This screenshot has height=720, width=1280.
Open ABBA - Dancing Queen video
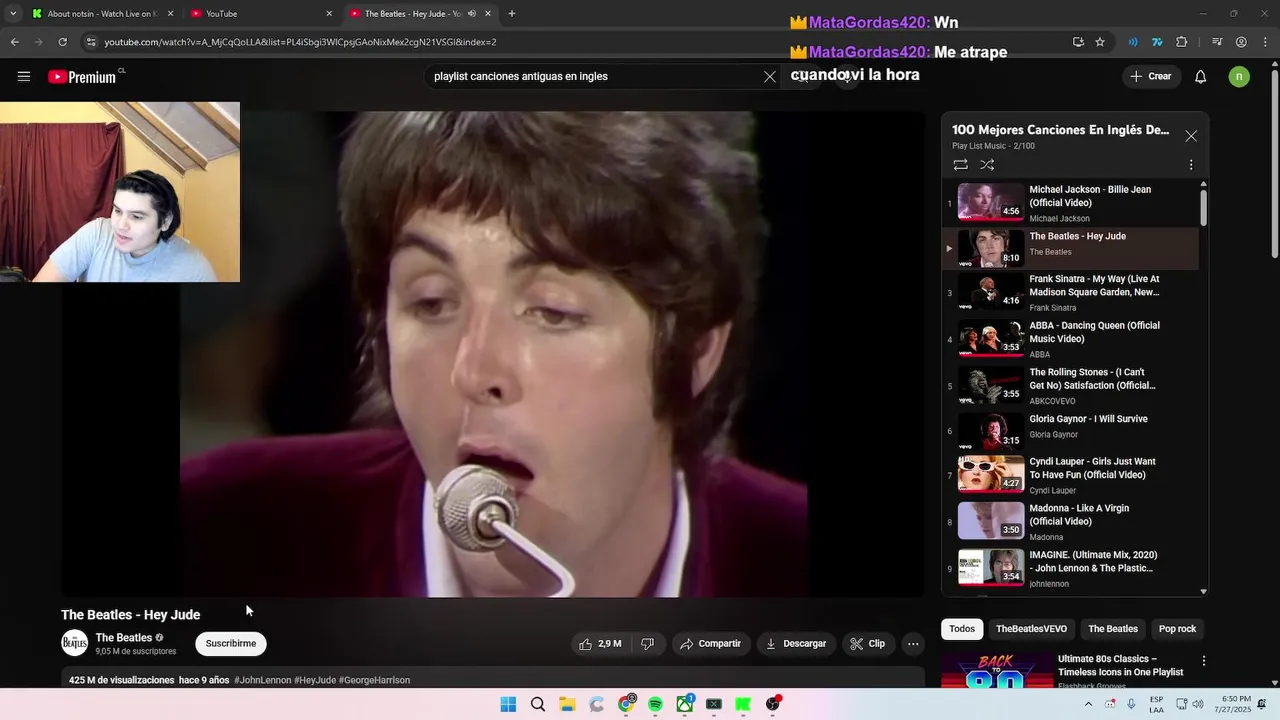coord(1072,339)
